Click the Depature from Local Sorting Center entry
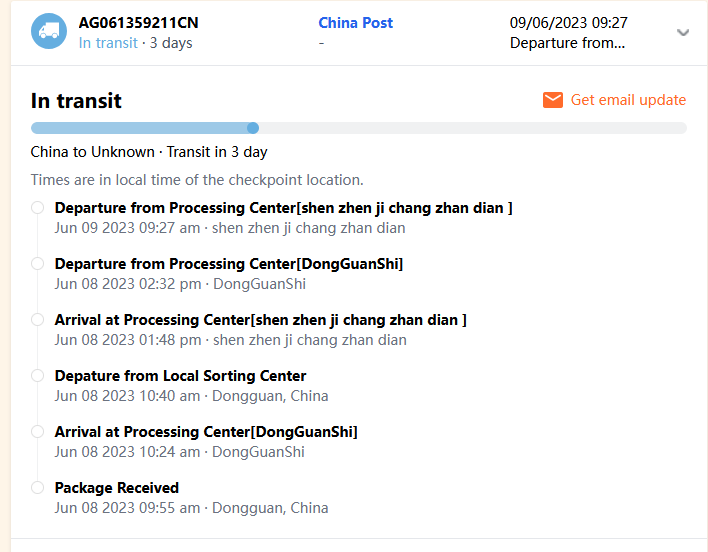The image size is (708, 552). click(x=180, y=376)
